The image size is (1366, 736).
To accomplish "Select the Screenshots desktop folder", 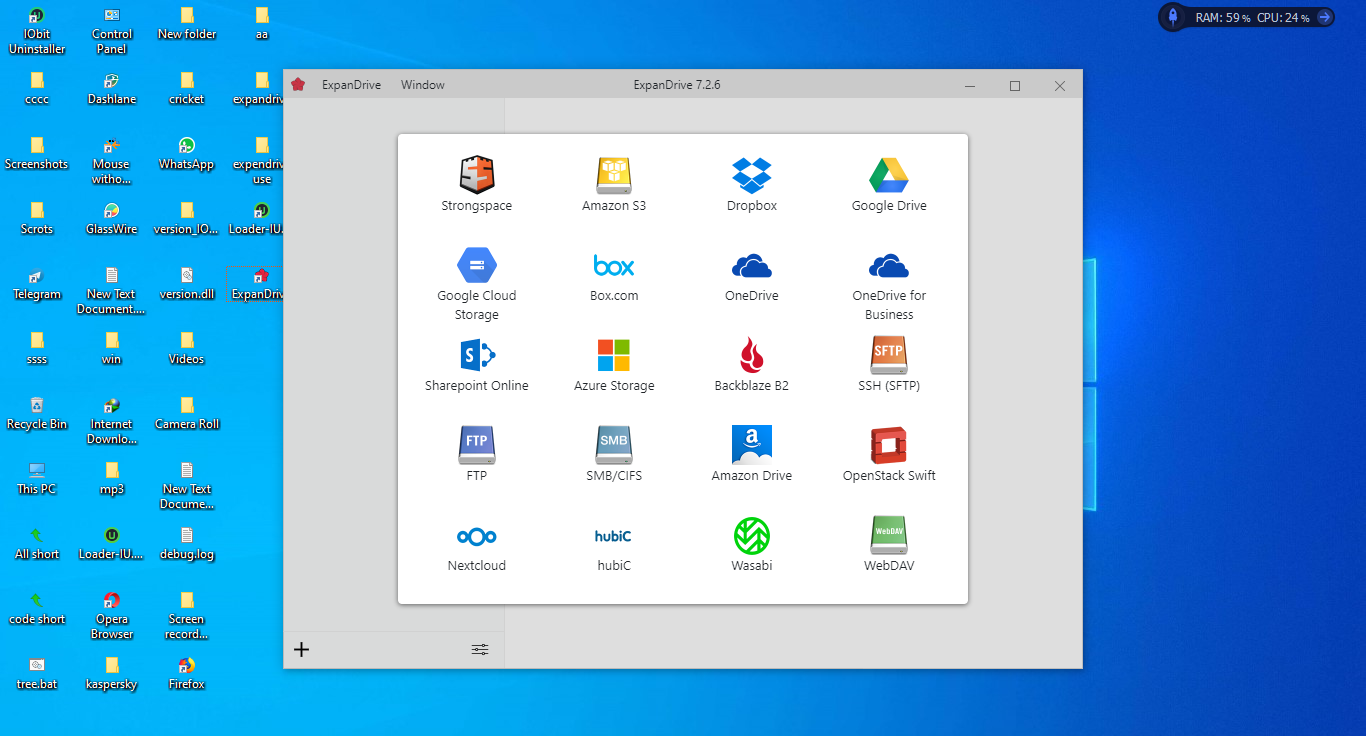I will click(37, 153).
